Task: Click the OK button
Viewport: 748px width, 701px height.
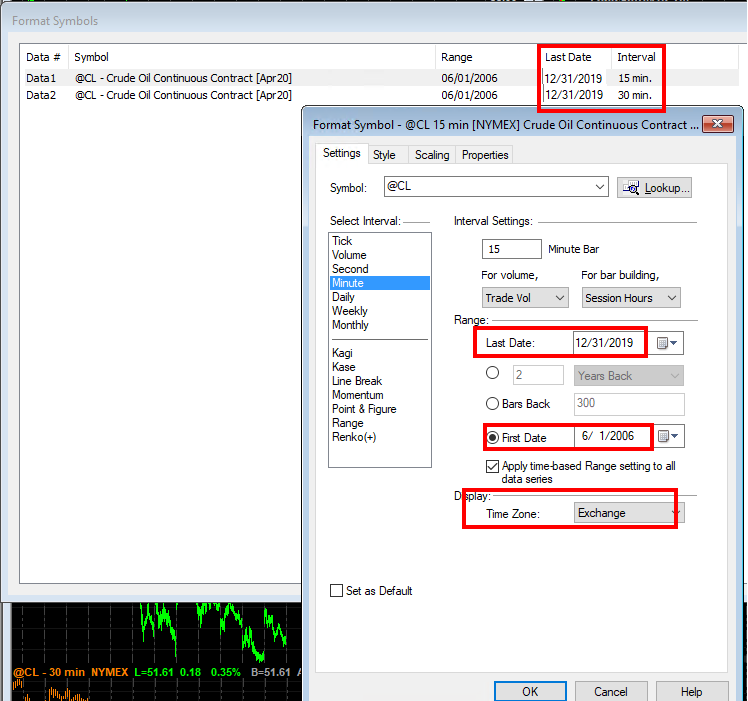Action: click(530, 691)
